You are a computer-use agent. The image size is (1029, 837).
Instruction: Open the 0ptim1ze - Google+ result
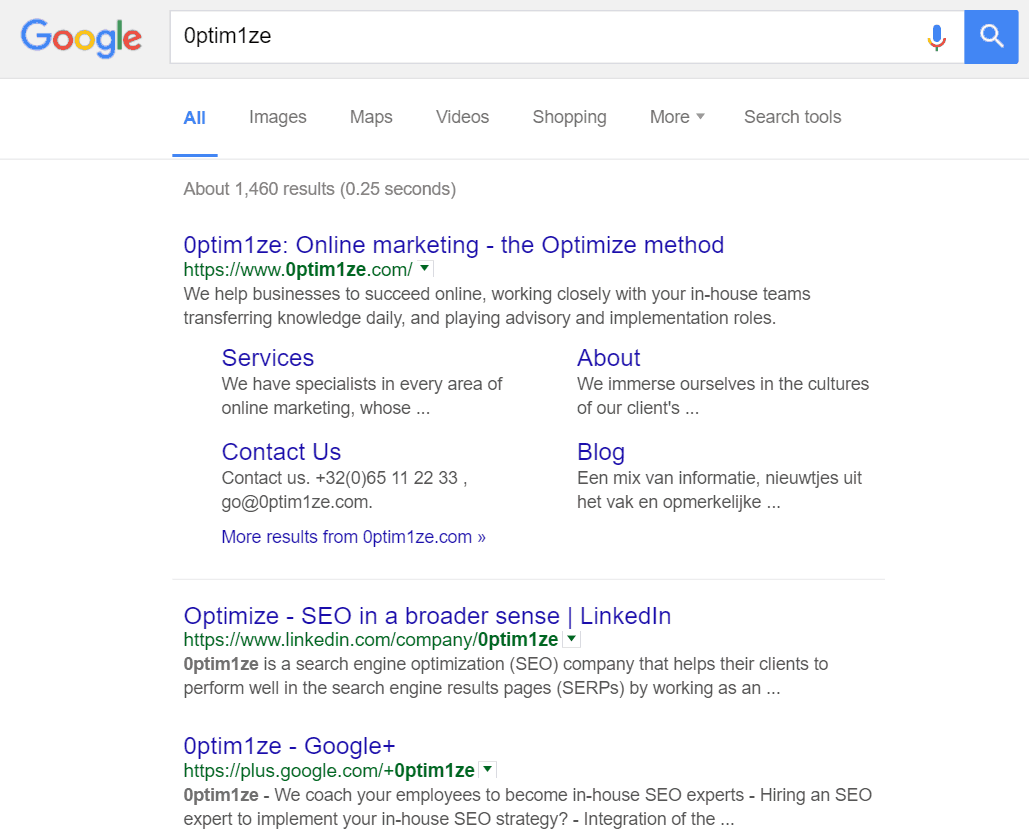coord(289,746)
